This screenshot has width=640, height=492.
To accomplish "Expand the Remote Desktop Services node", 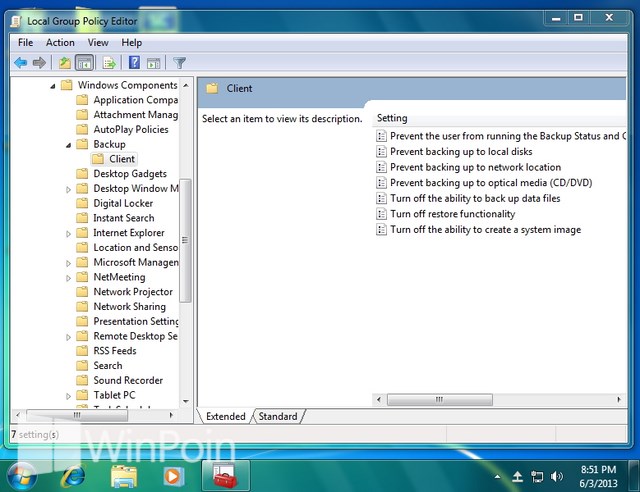I will [x=69, y=337].
